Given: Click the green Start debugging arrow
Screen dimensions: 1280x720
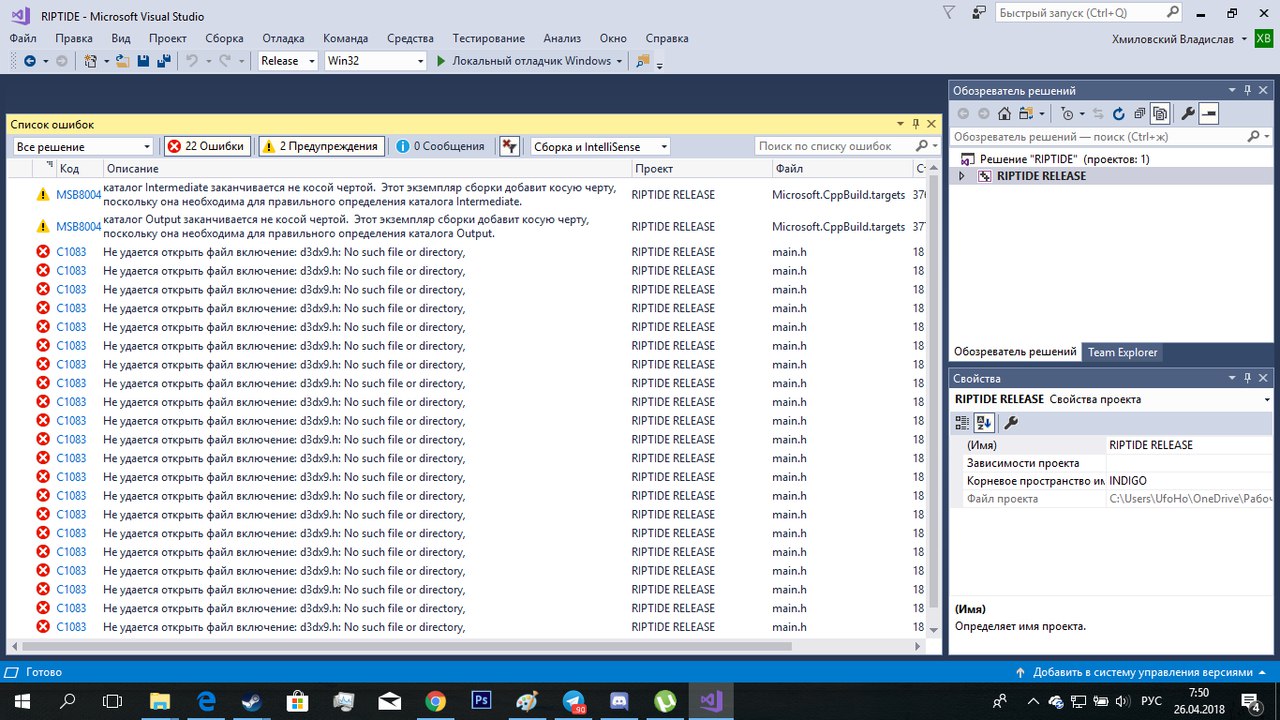Looking at the screenshot, I should point(441,61).
